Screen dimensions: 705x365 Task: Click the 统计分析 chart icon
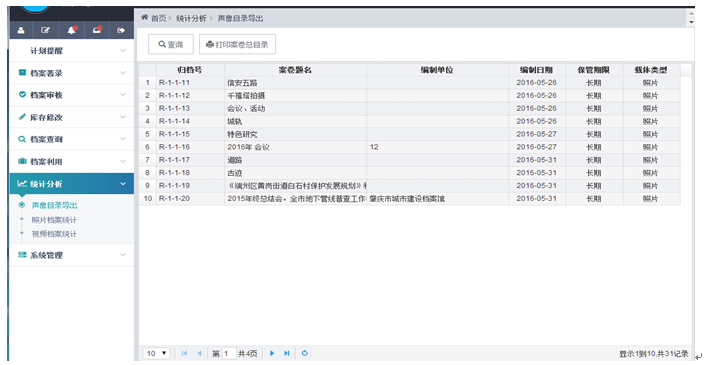pos(22,183)
